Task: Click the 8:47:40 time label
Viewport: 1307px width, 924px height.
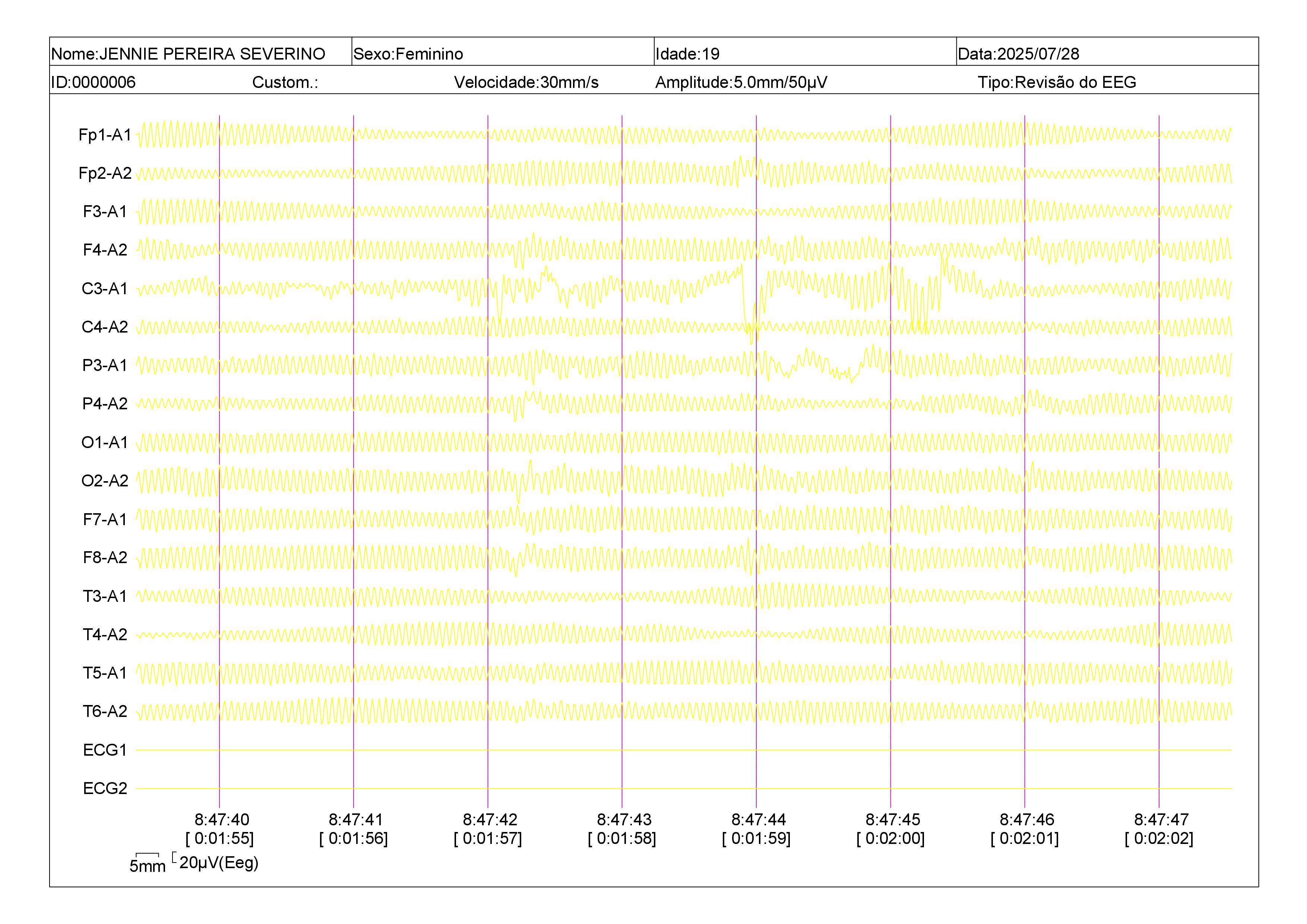Action: point(222,820)
